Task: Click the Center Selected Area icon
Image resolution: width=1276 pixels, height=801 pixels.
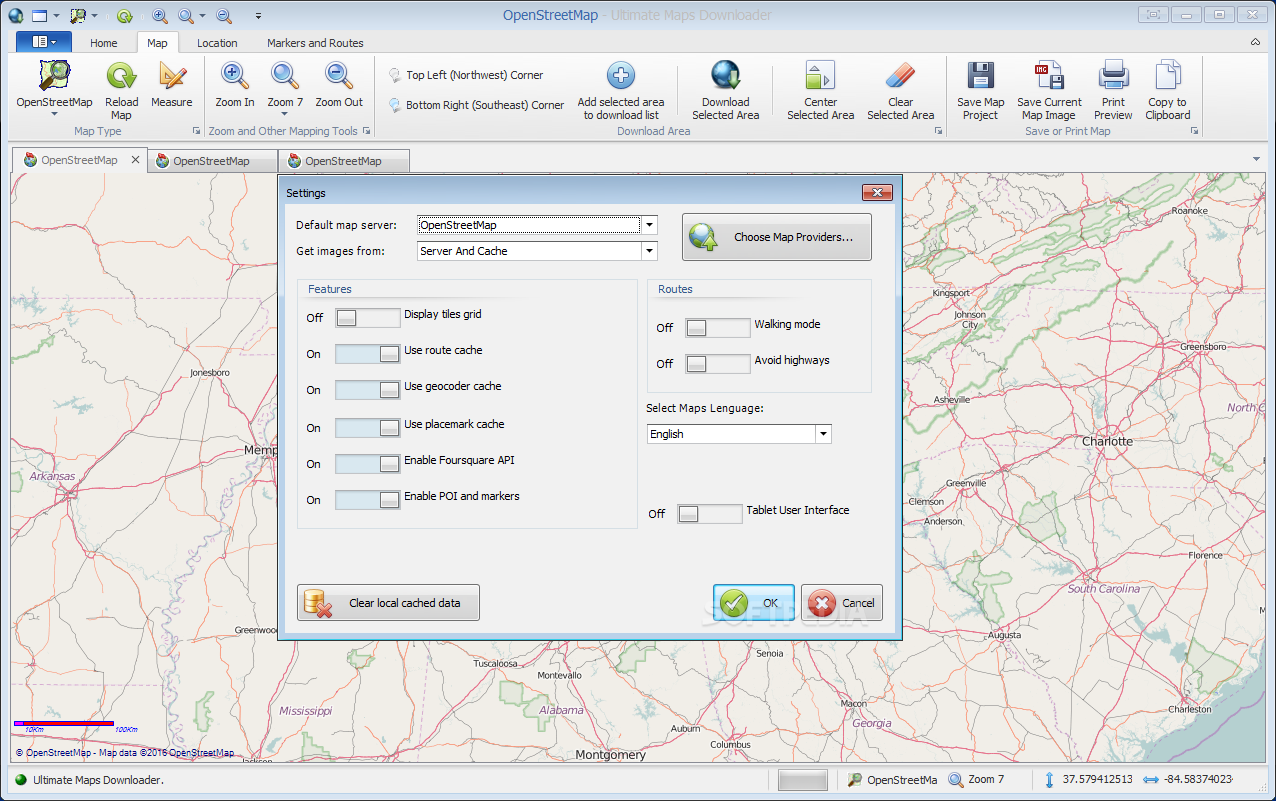Action: [820, 76]
